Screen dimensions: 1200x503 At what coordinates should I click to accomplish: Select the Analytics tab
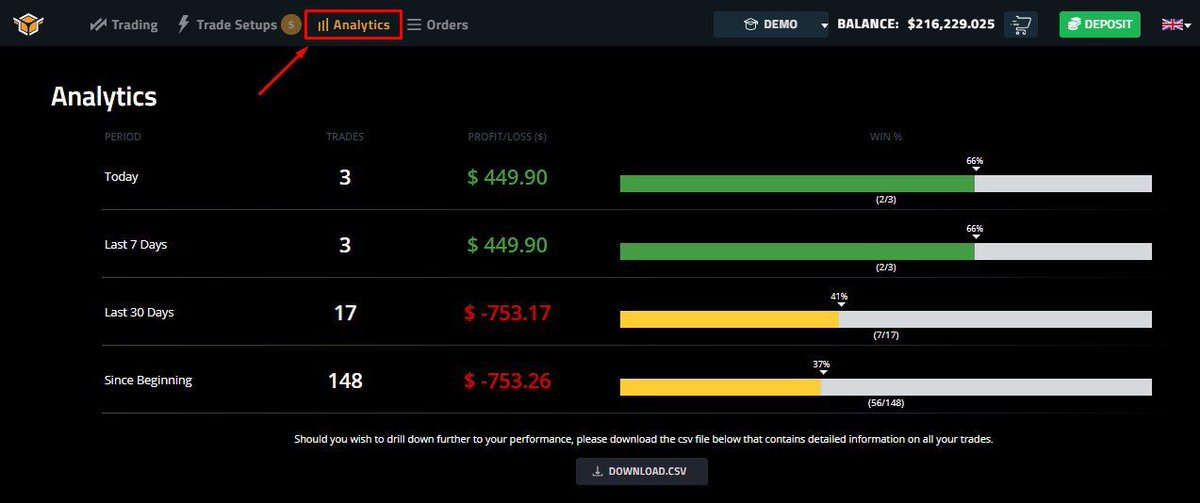(353, 24)
